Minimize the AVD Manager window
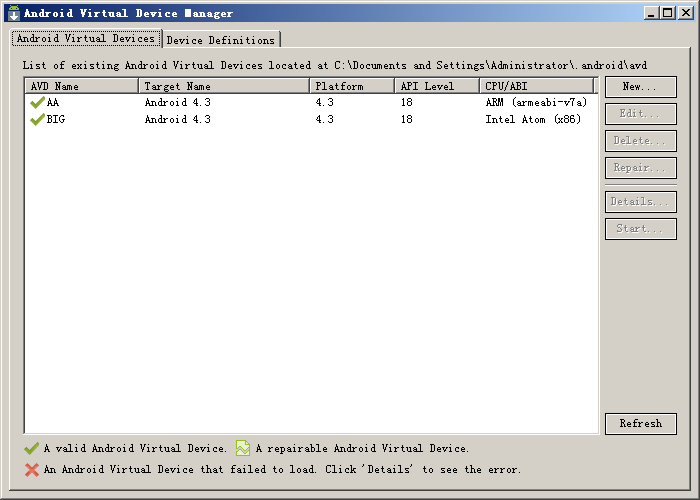700x500 pixels. click(651, 13)
